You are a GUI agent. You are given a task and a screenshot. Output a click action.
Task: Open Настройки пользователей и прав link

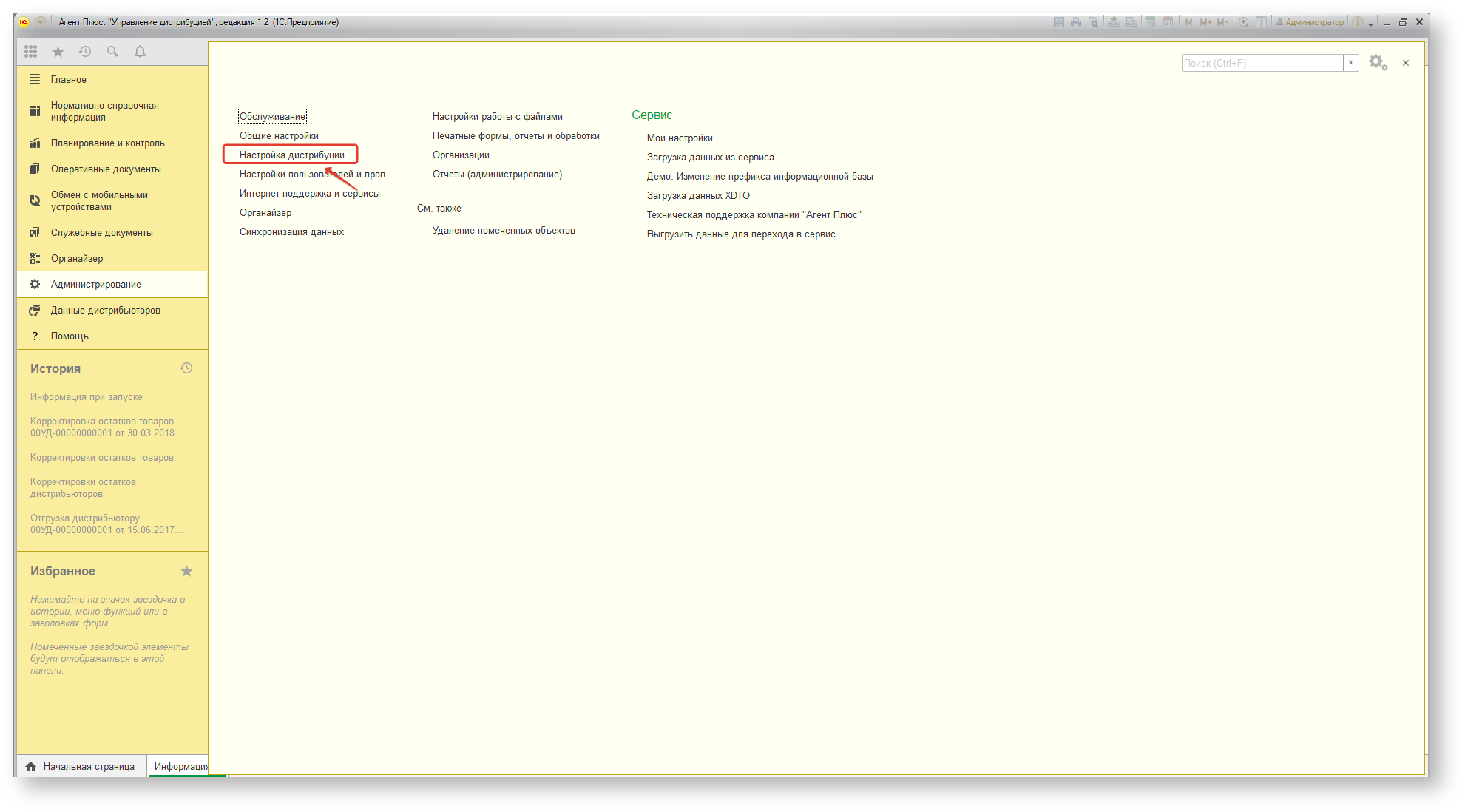click(312, 174)
